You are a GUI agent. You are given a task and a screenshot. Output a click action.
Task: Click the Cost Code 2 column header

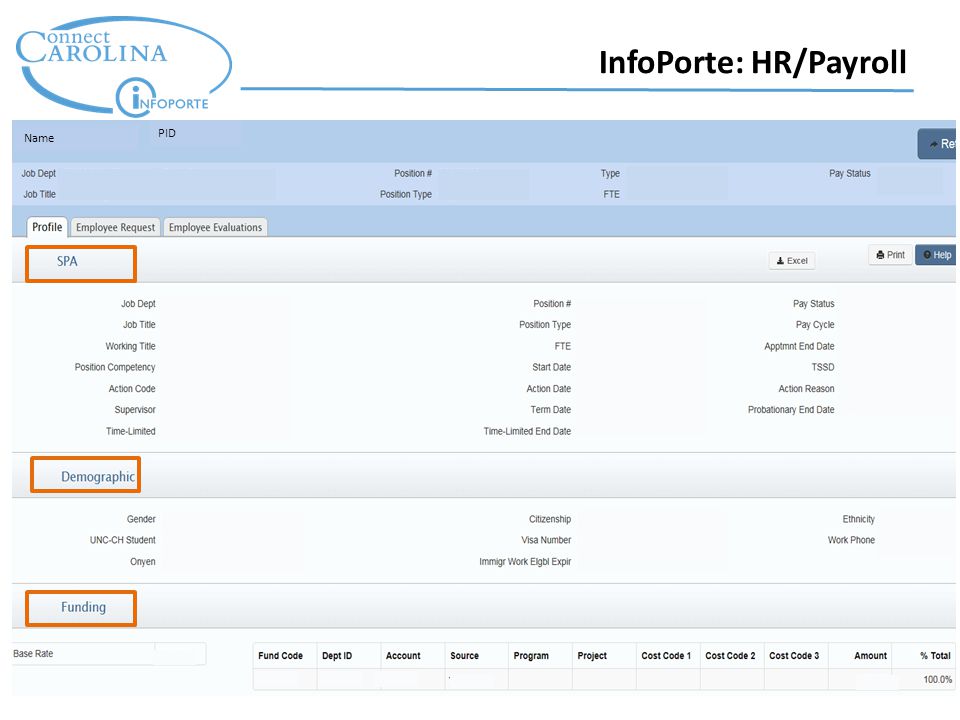(730, 656)
